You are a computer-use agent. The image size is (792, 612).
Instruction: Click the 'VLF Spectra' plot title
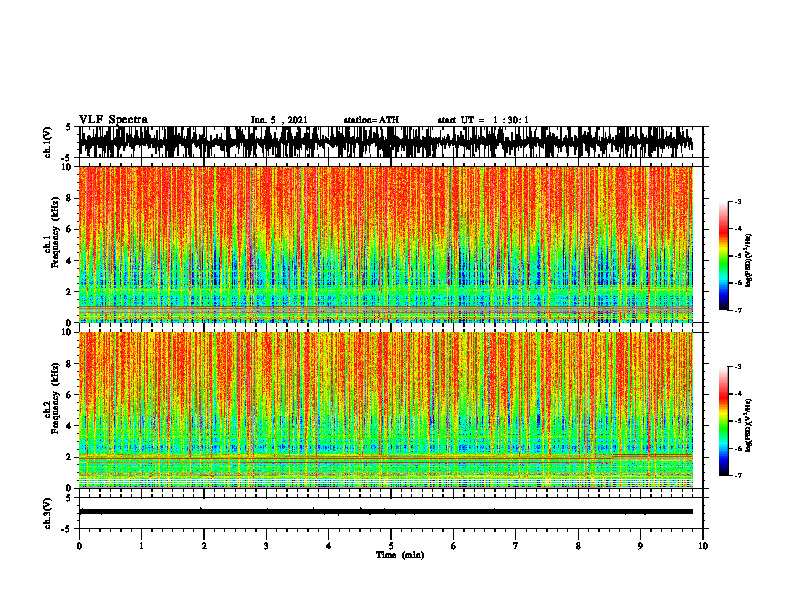click(113, 120)
